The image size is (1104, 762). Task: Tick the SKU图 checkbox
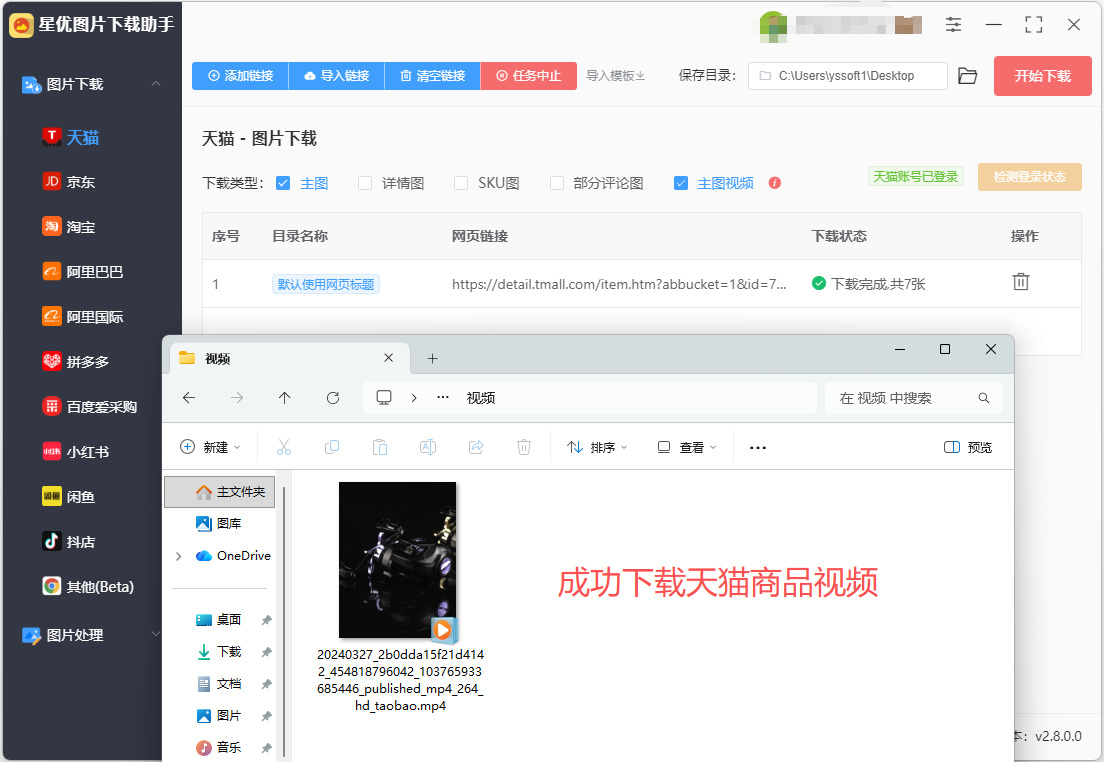coord(461,183)
